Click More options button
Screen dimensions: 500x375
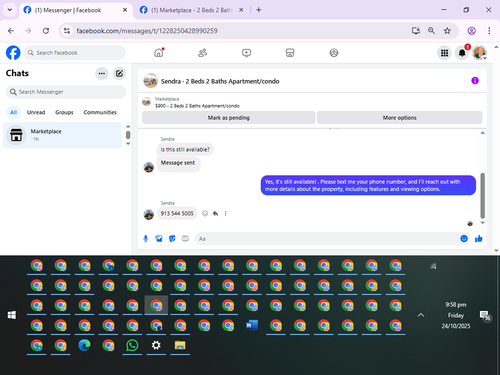399,118
